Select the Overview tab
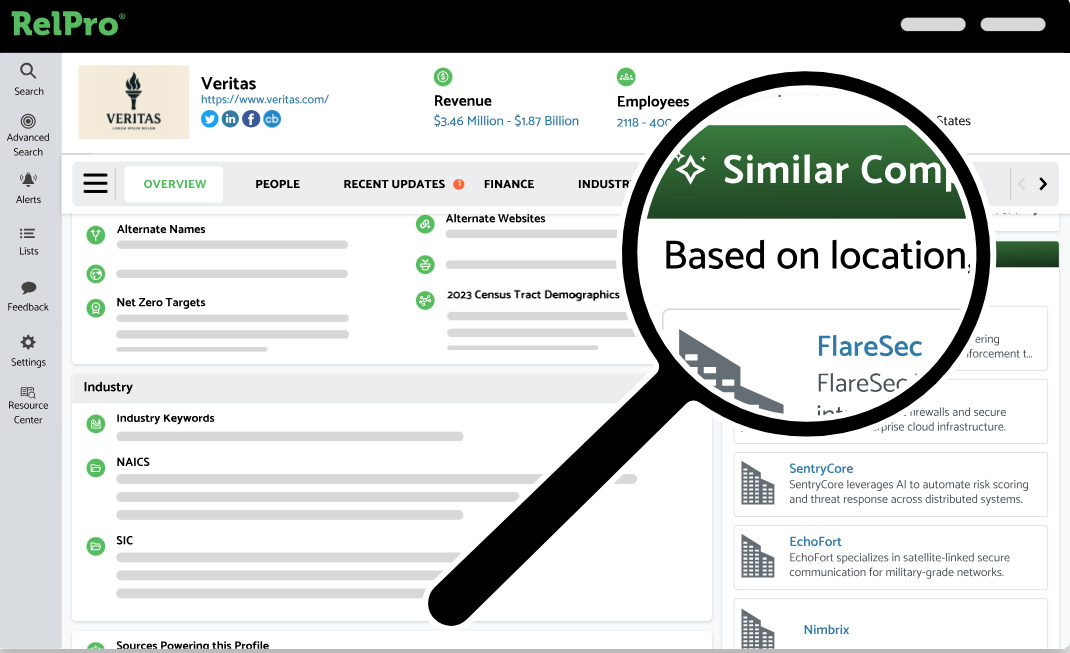Screen dimensions: 1070x653 (174, 184)
